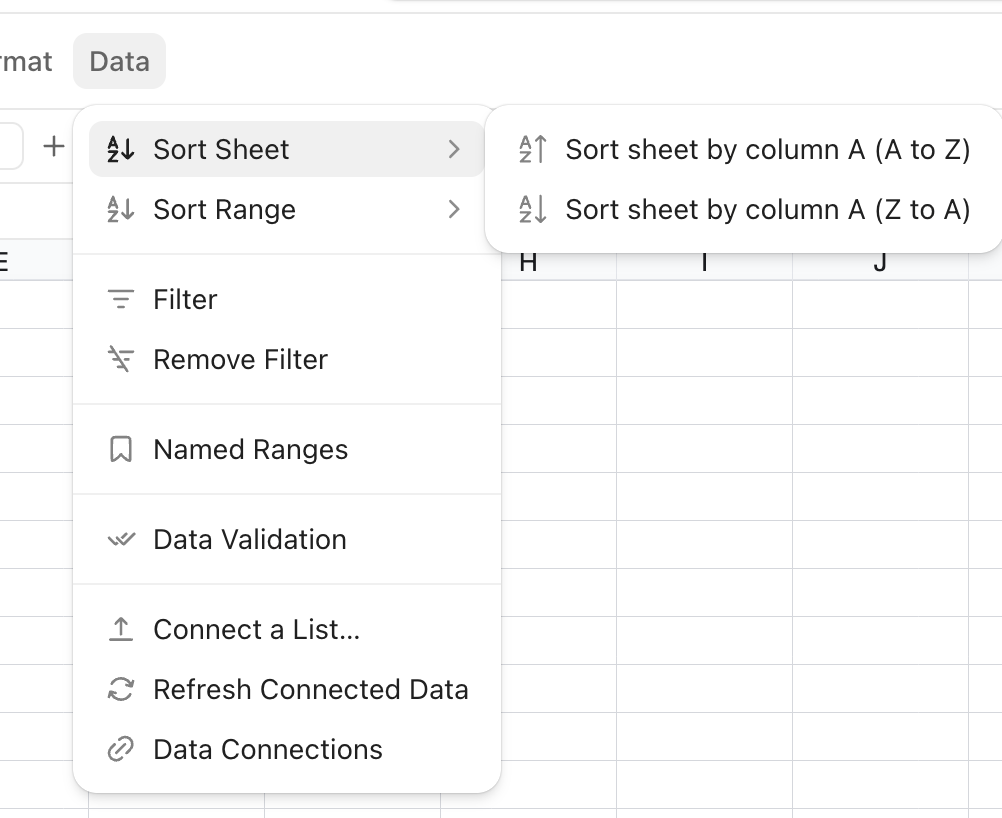
Task: Click the Named Ranges bookmark icon
Action: click(121, 449)
